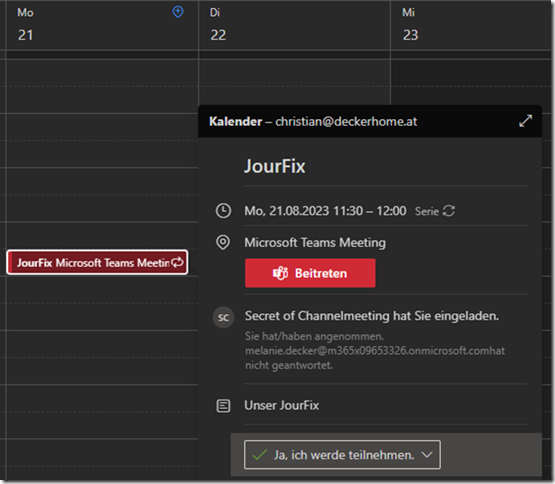Click the recurring icon on the JourFix calendar entry
Viewport: 555px width, 484px height.
click(x=177, y=262)
